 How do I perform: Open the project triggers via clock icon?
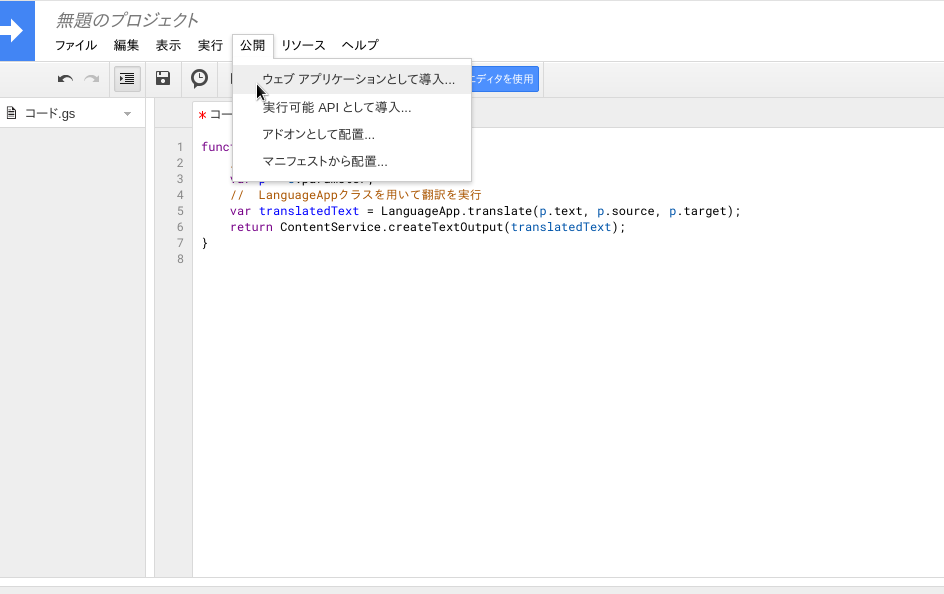(199, 78)
